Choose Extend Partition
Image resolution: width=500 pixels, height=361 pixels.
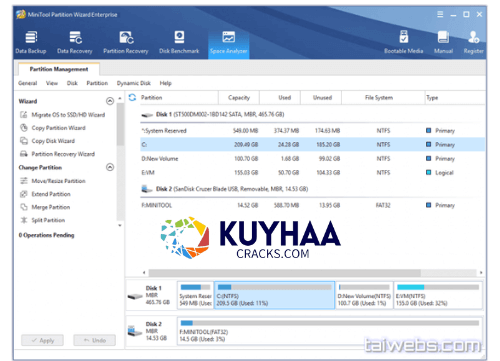click(45, 194)
